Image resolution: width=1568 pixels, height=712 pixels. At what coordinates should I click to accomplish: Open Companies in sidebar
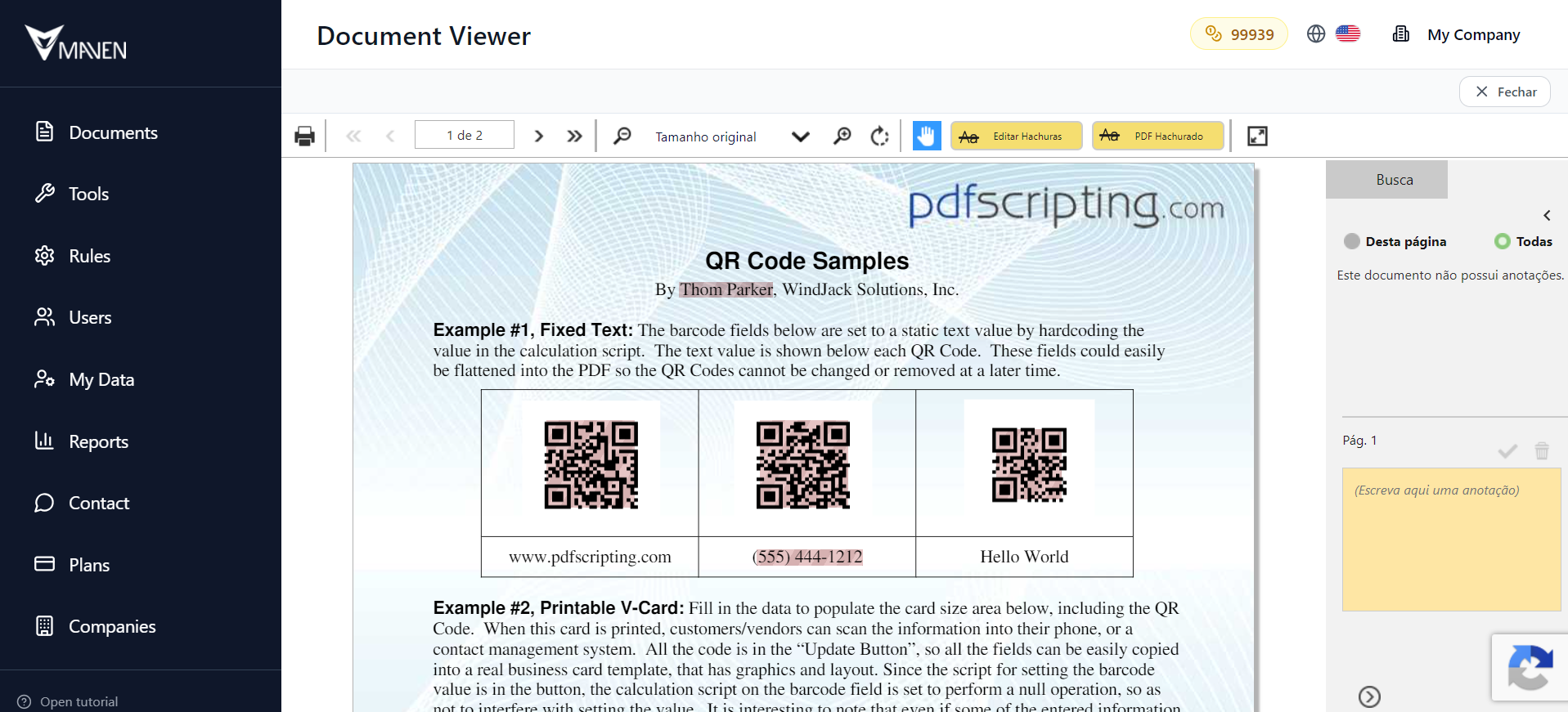(112, 626)
